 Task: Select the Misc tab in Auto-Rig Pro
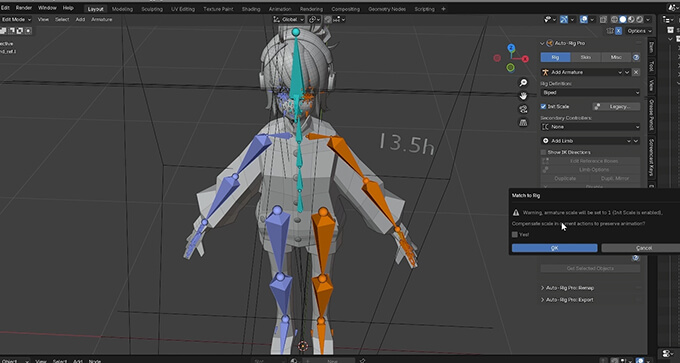coord(616,57)
